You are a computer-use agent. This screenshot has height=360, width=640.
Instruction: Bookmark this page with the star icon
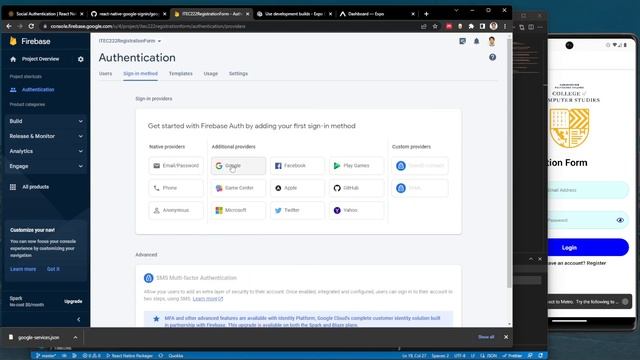435,26
